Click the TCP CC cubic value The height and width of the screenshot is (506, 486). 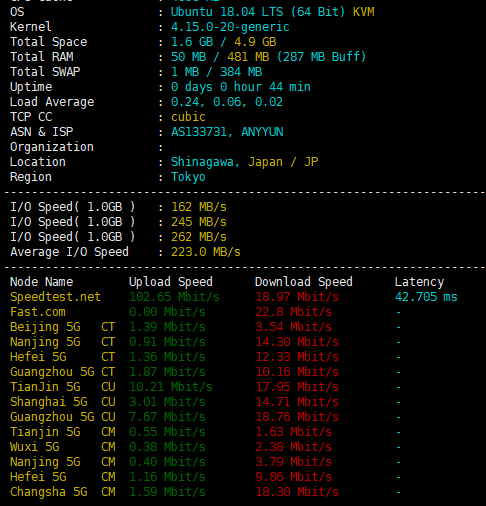pos(188,117)
